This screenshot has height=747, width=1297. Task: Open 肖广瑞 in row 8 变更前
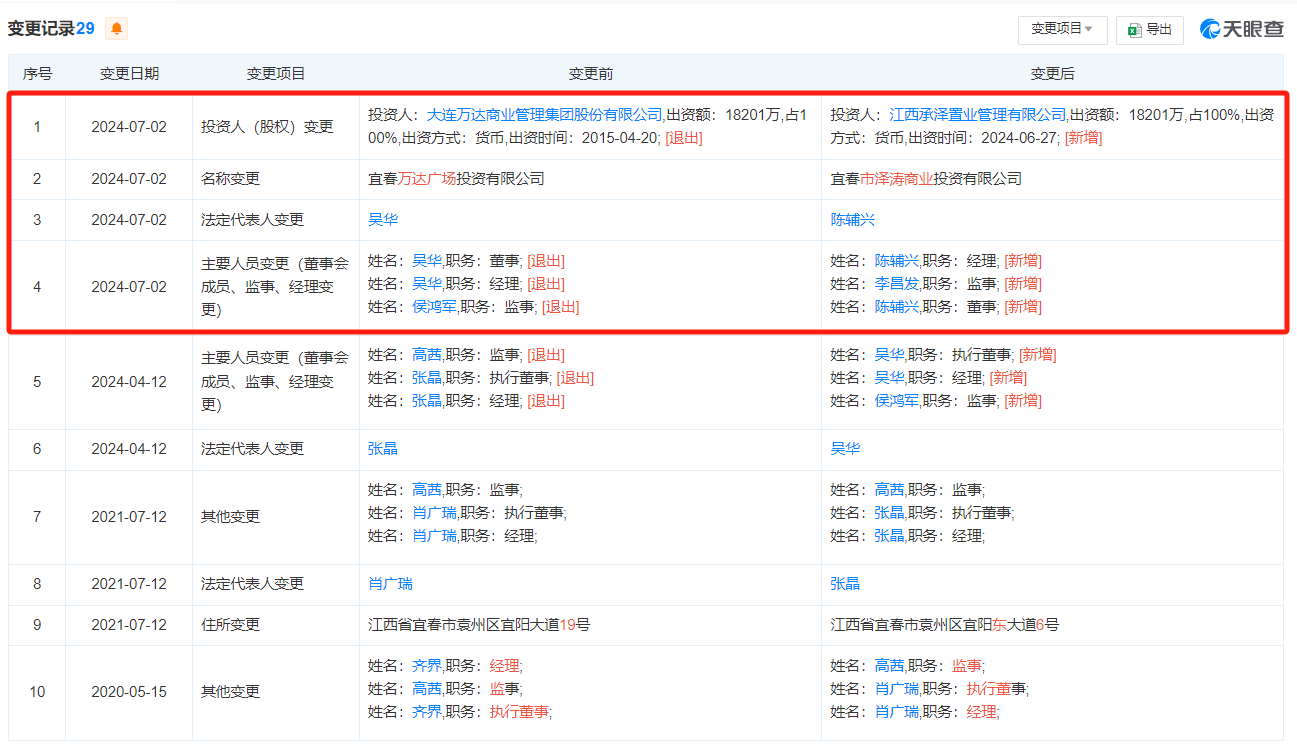(x=391, y=584)
